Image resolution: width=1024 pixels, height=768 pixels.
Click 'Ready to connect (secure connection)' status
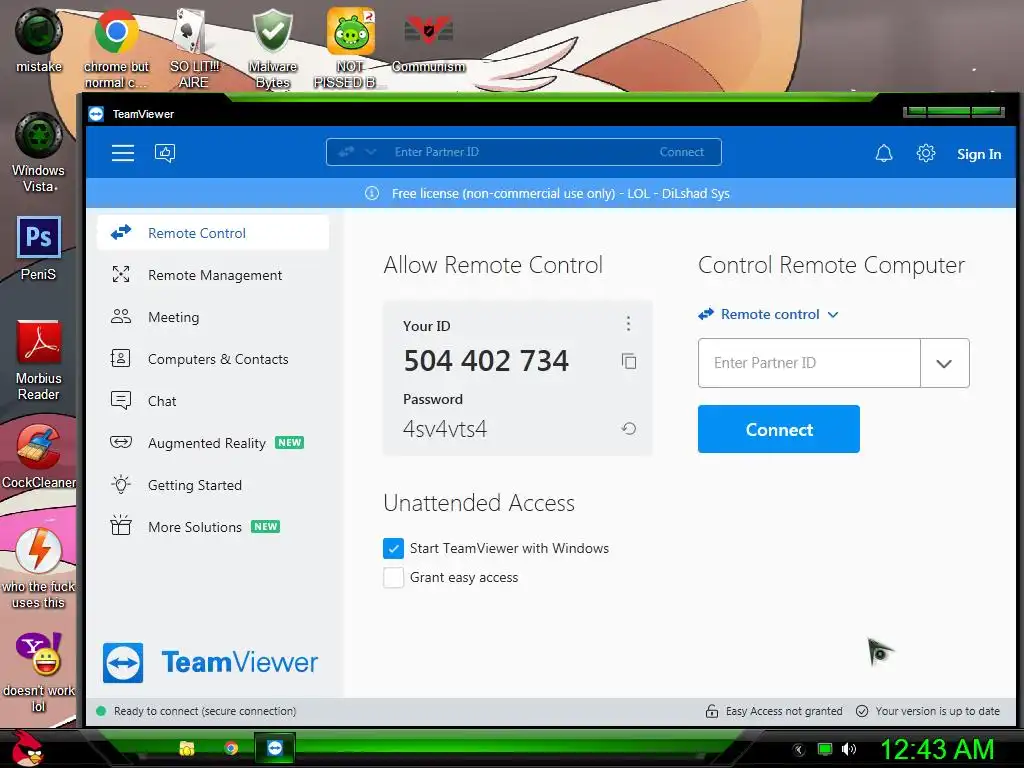(204, 711)
